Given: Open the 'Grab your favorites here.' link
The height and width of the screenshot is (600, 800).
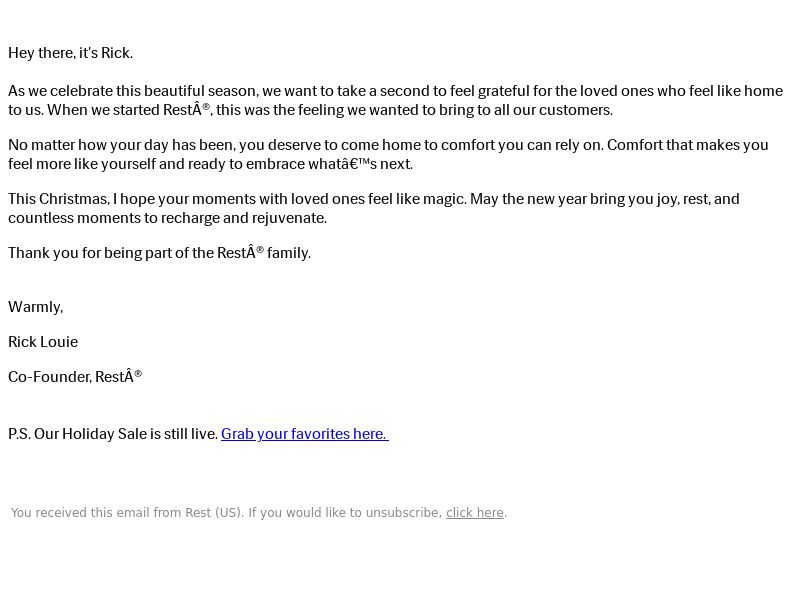Looking at the screenshot, I should coord(305,434).
